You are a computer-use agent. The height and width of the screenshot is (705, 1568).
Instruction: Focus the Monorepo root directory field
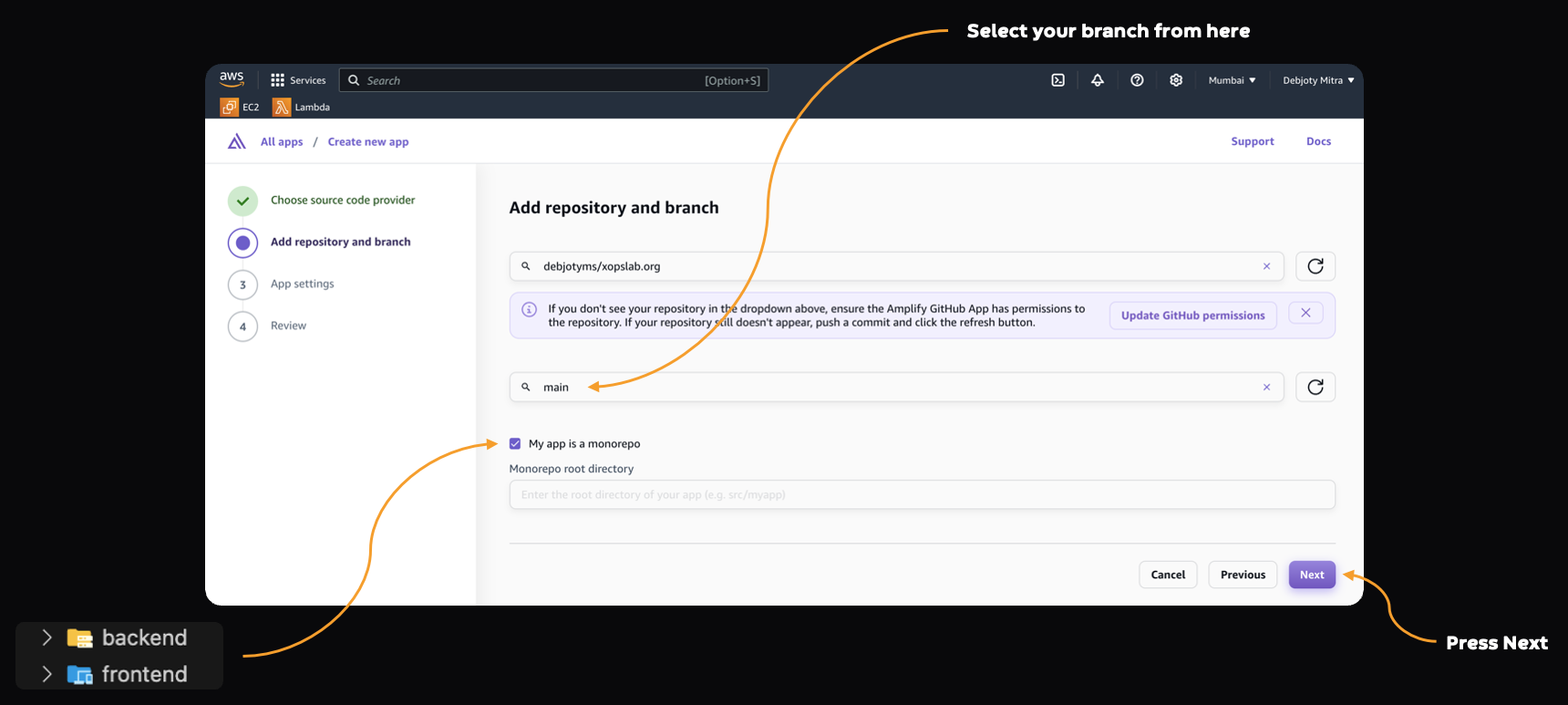(922, 494)
